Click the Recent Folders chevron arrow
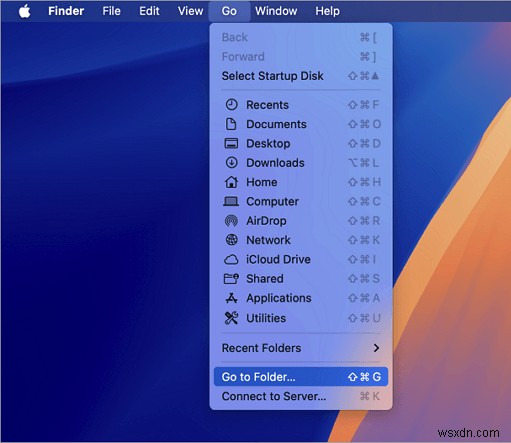The image size is (511, 443). 376,348
